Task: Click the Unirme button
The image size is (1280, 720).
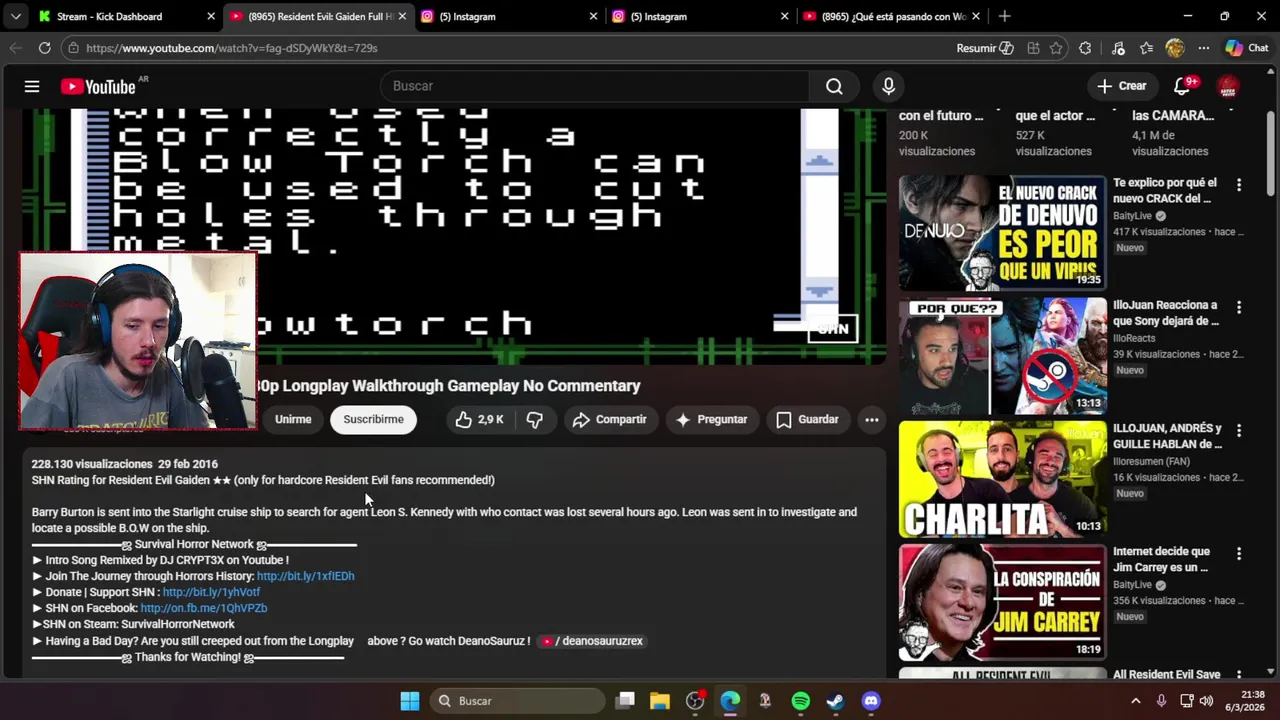Action: pos(293,420)
